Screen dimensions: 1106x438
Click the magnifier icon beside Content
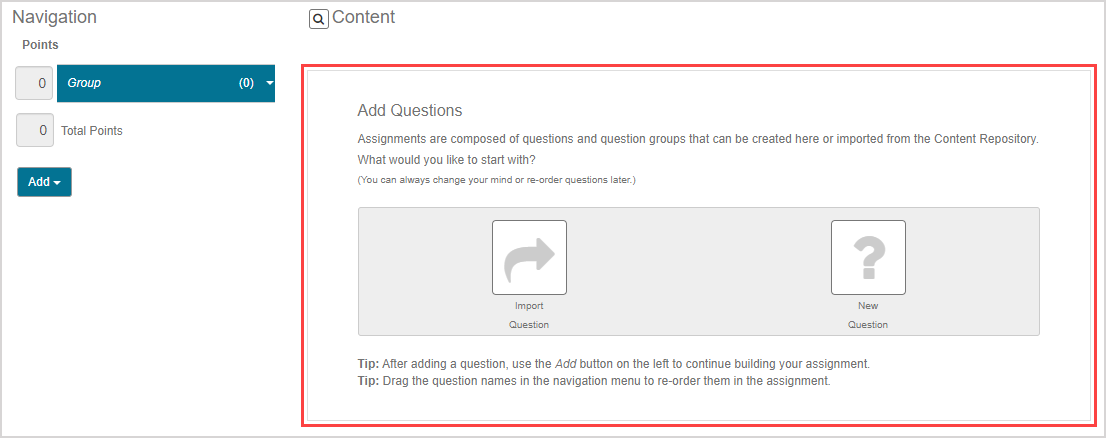(x=319, y=19)
